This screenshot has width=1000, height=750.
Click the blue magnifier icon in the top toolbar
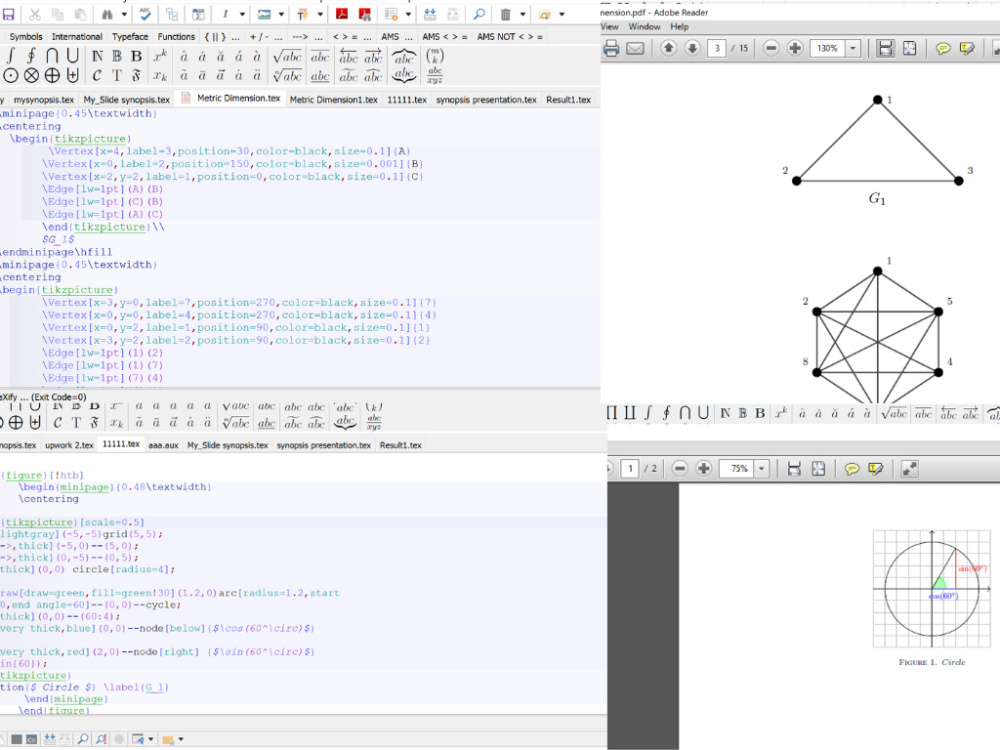[x=480, y=14]
